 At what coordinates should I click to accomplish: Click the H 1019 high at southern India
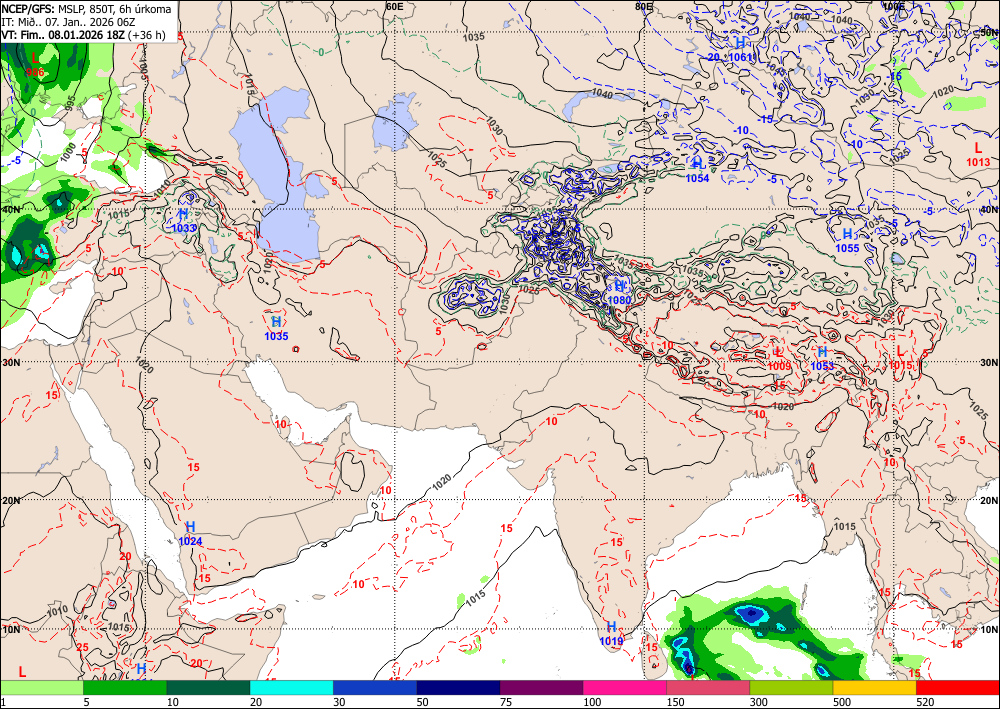(612, 634)
